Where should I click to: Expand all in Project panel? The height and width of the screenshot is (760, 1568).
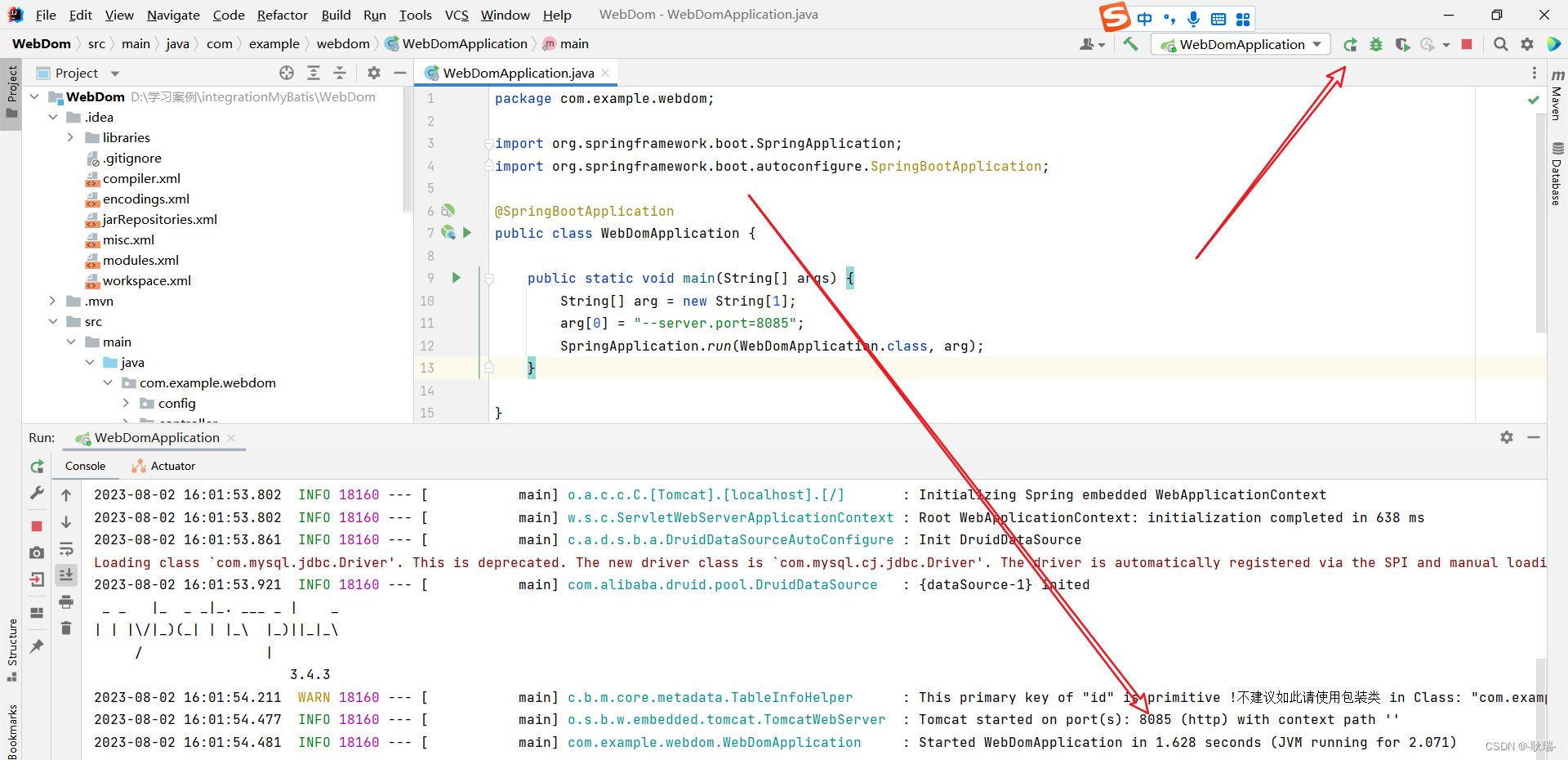click(314, 73)
